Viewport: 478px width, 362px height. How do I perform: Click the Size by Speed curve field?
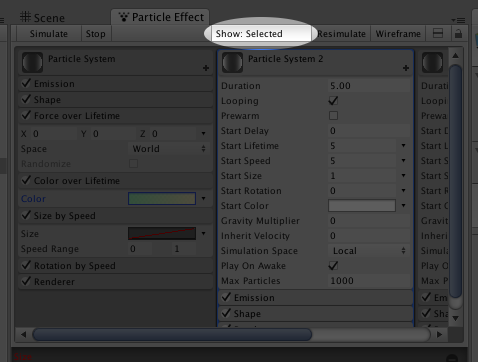coord(162,234)
